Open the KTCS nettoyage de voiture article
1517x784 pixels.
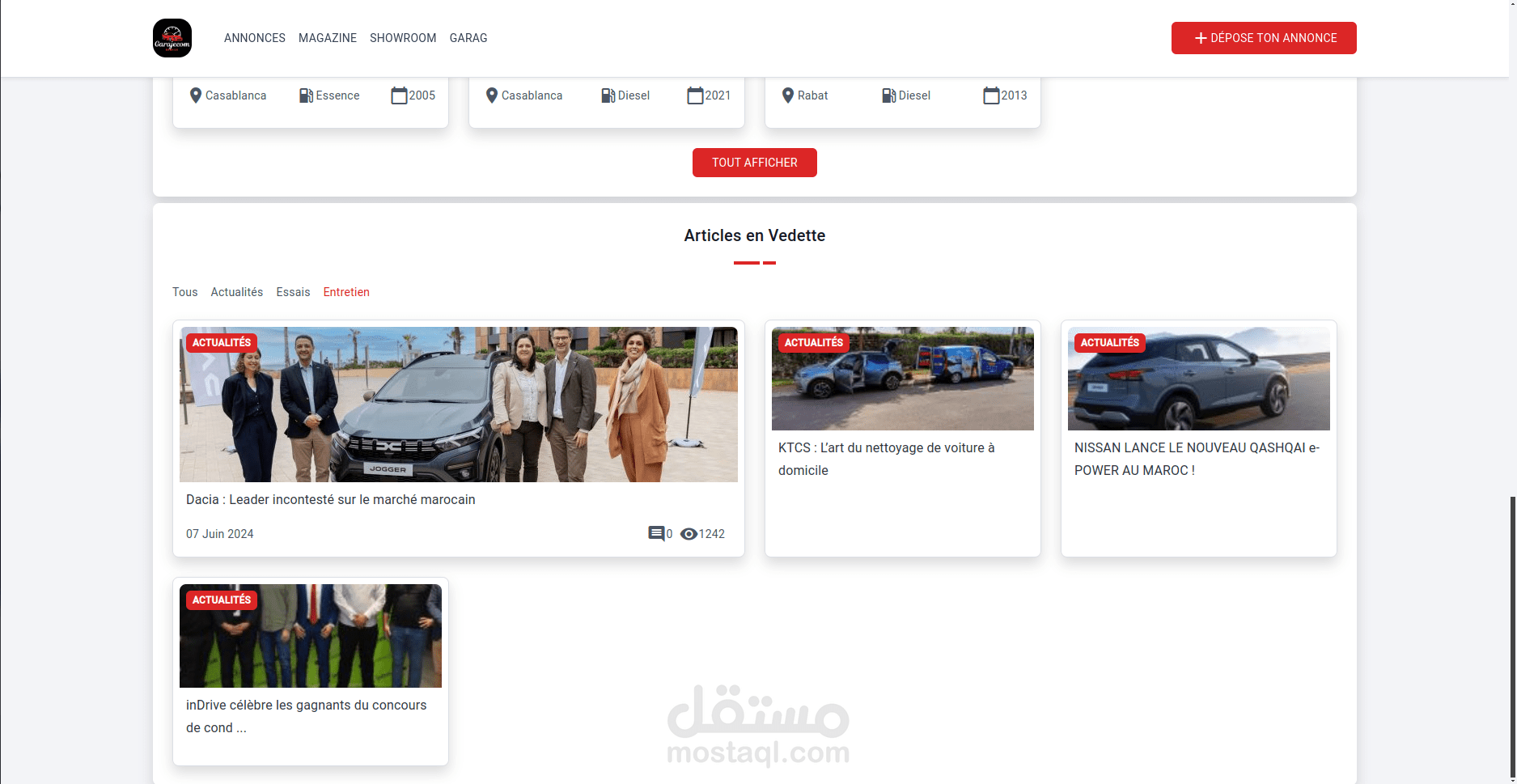click(x=887, y=459)
